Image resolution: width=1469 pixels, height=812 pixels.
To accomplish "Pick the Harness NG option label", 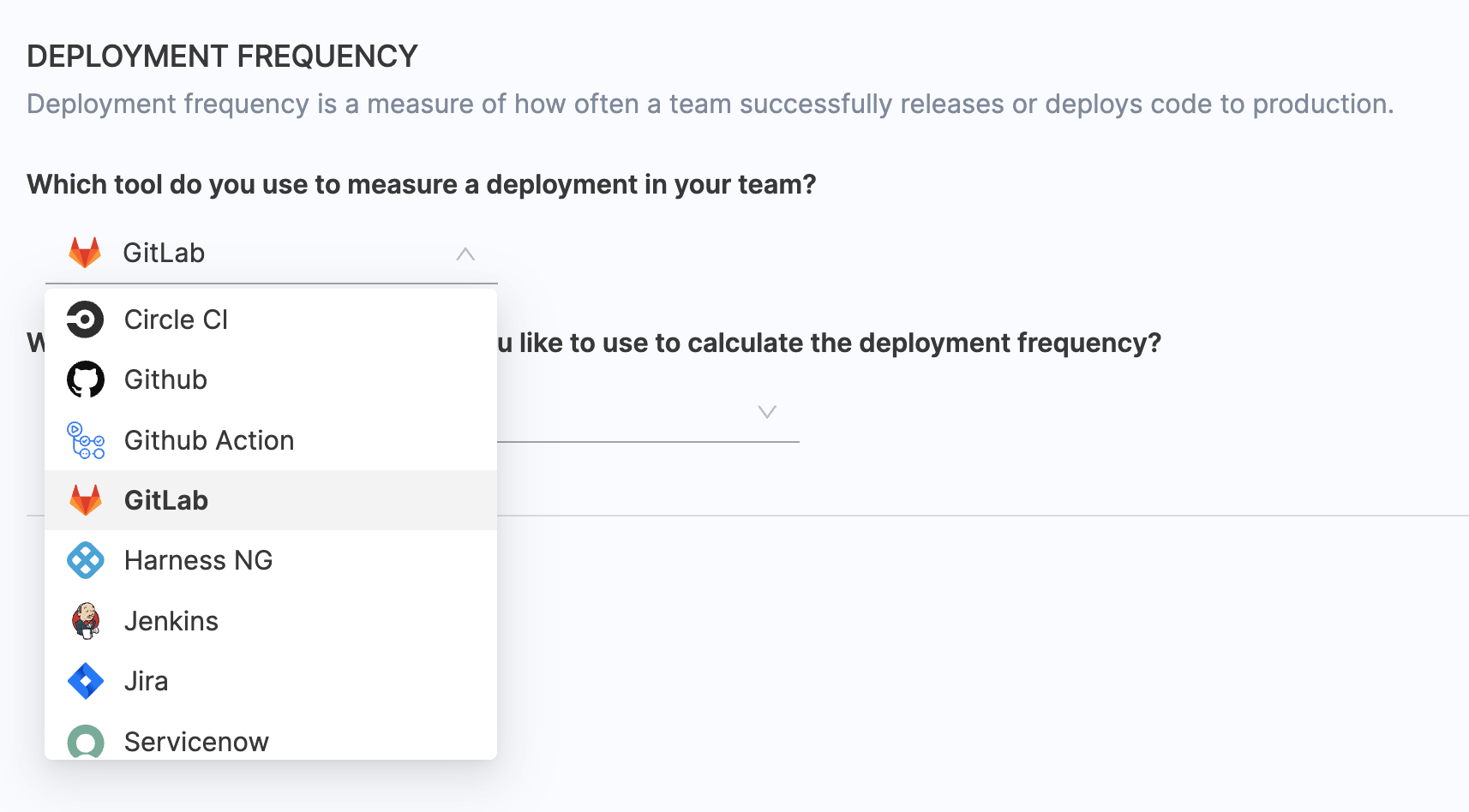I will click(x=198, y=561).
